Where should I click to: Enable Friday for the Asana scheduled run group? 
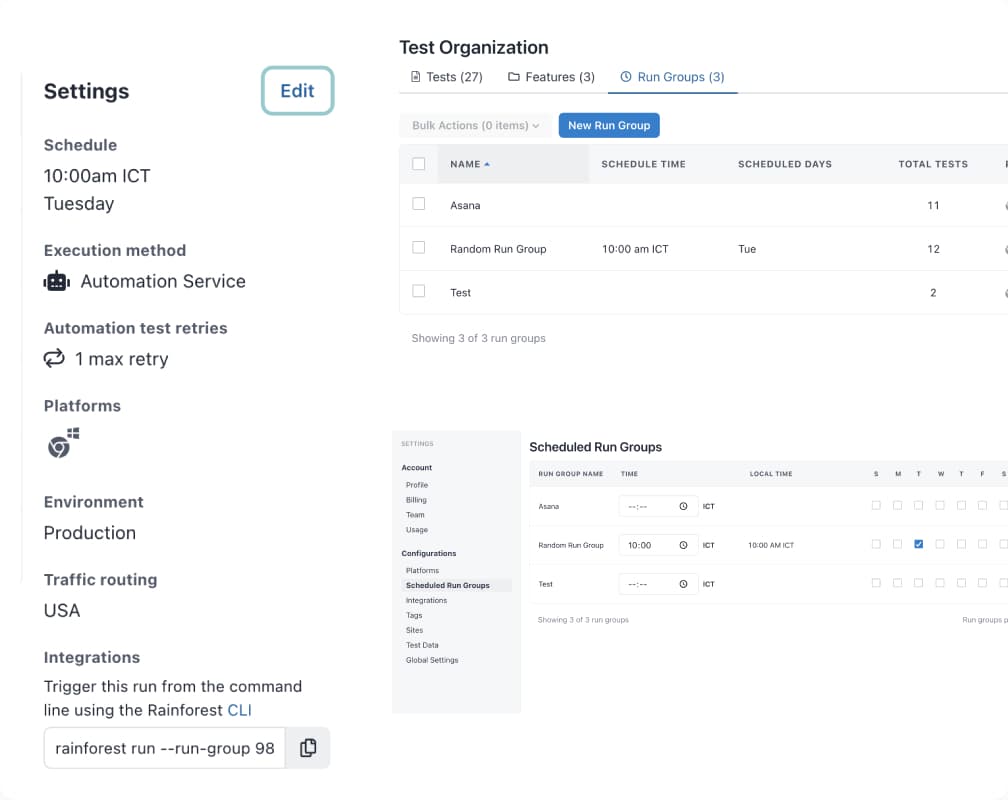(x=982, y=505)
